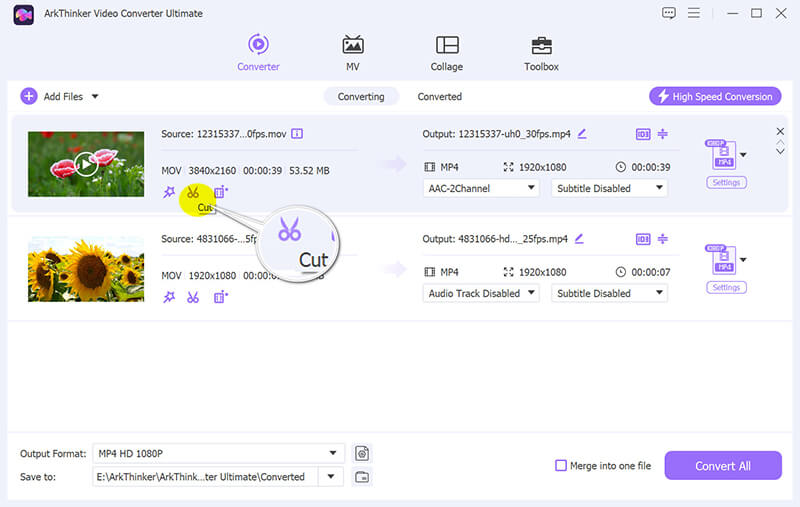Open compress icon for the 12315337 output
Screen dimensions: 800x507
(x=663, y=134)
